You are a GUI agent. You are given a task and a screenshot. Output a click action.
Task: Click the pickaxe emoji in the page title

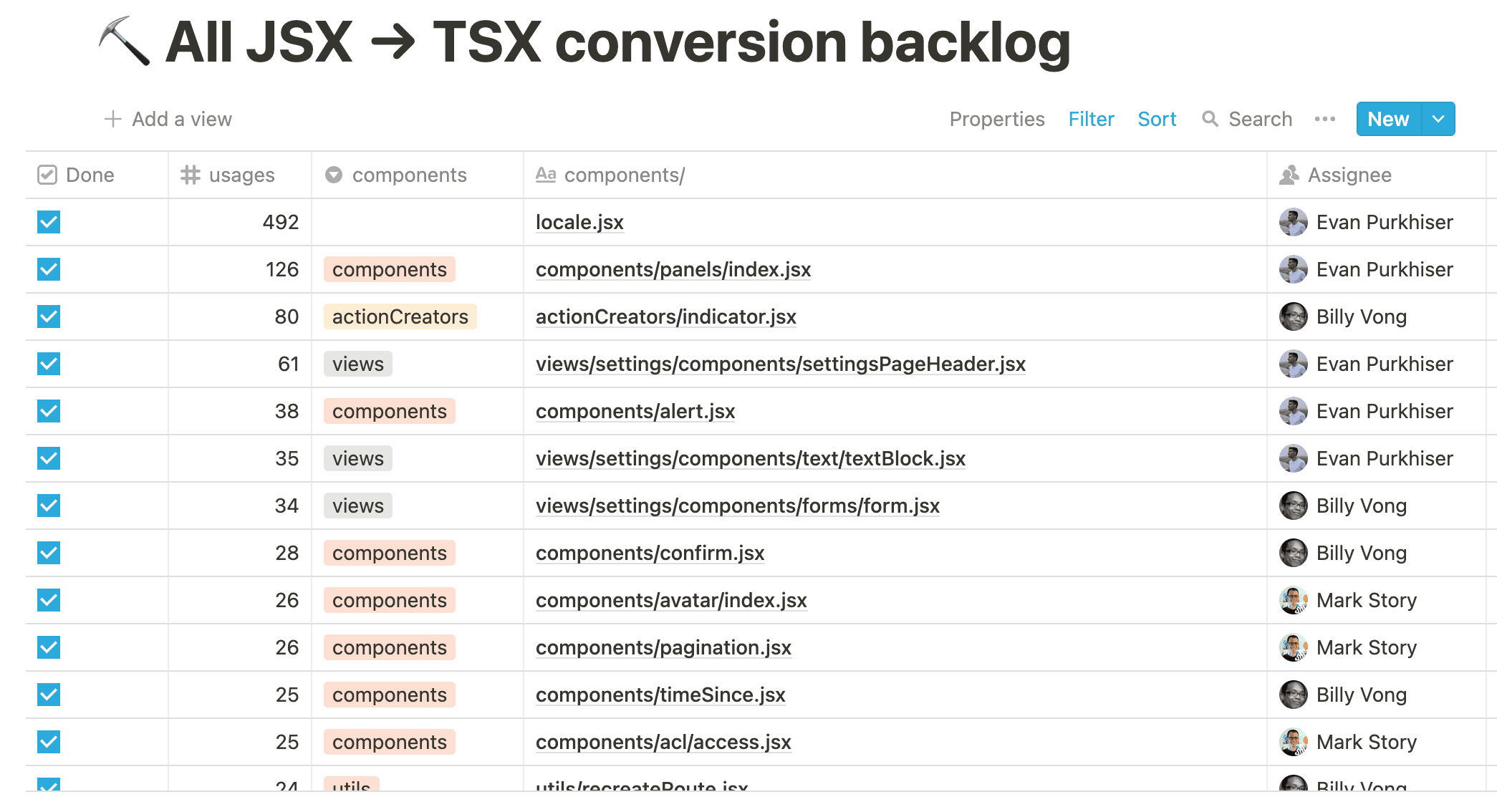click(x=123, y=41)
